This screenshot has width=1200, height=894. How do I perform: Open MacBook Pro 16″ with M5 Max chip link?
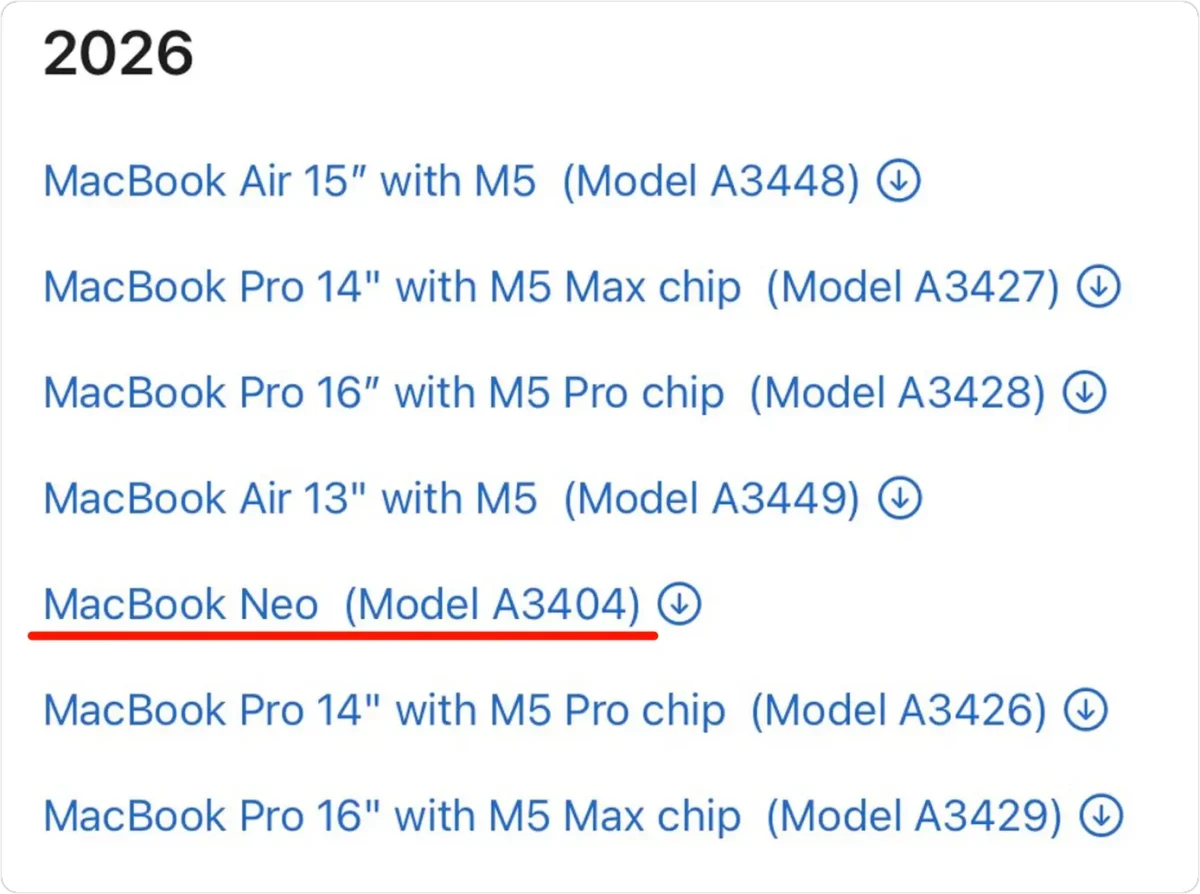392,816
